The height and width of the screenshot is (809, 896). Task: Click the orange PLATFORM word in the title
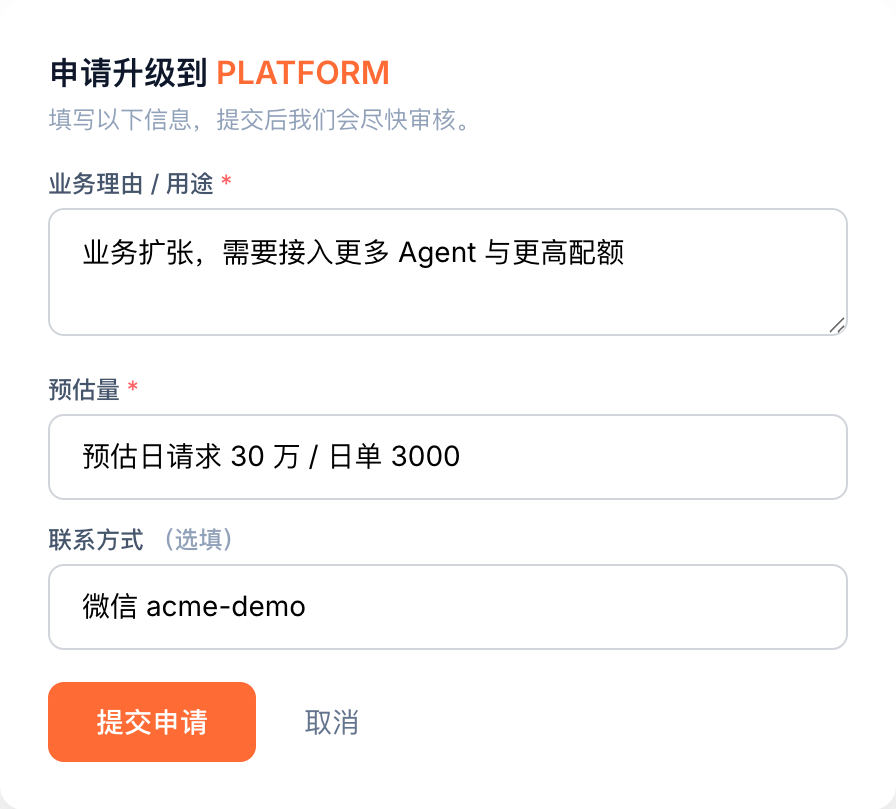pos(303,73)
